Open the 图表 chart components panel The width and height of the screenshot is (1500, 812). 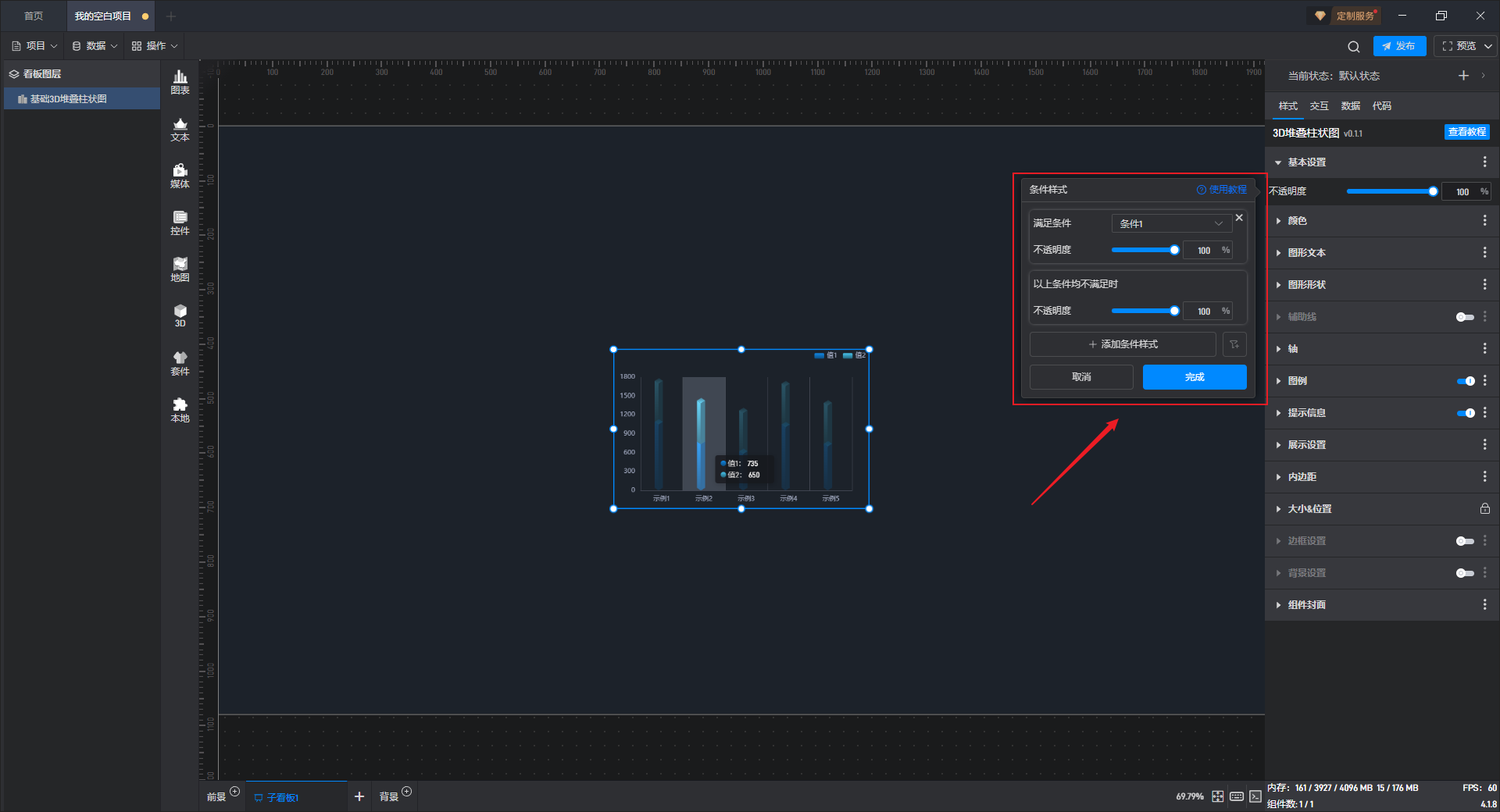point(180,81)
